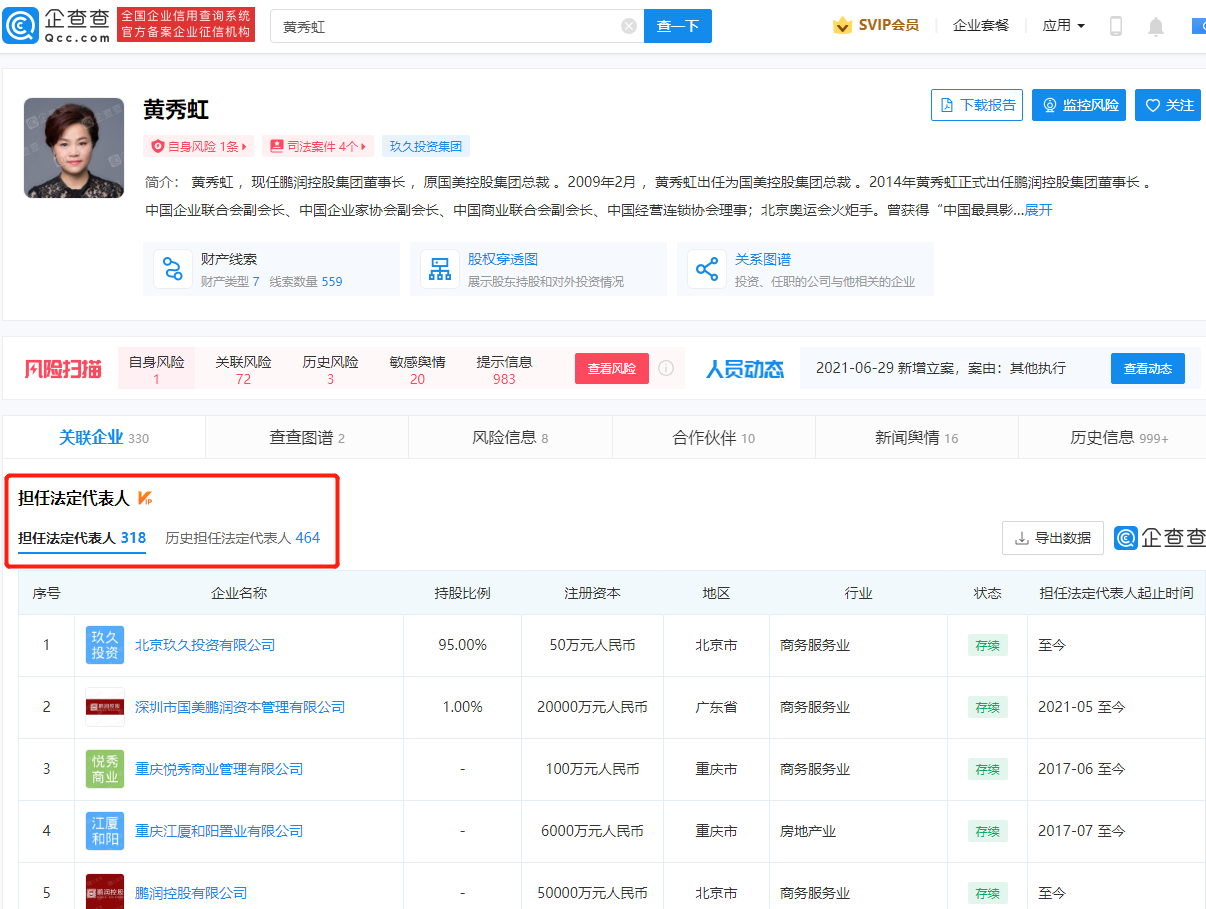Click the 查看动态 button
Image resolution: width=1206 pixels, height=909 pixels.
tap(1148, 368)
